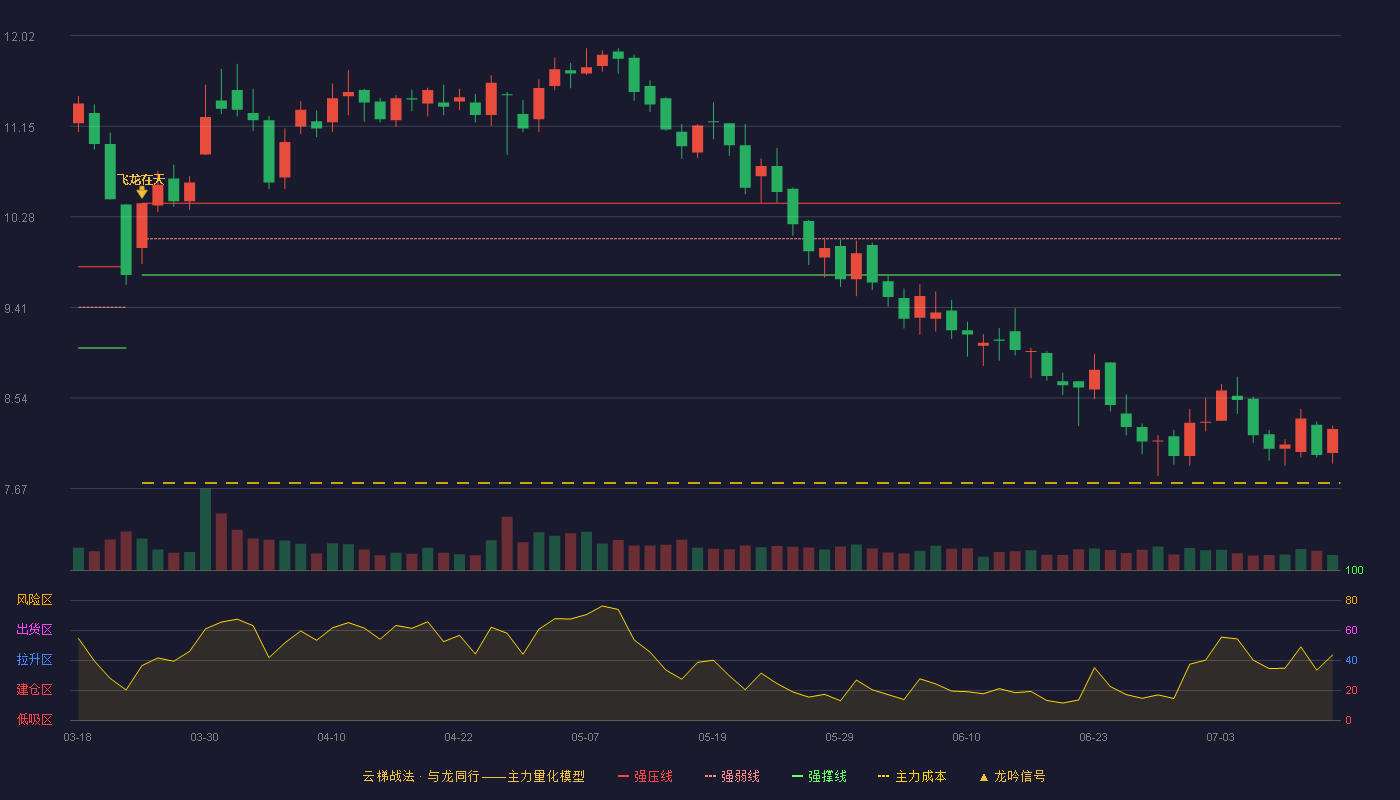Click the 05-29 date label

839,737
